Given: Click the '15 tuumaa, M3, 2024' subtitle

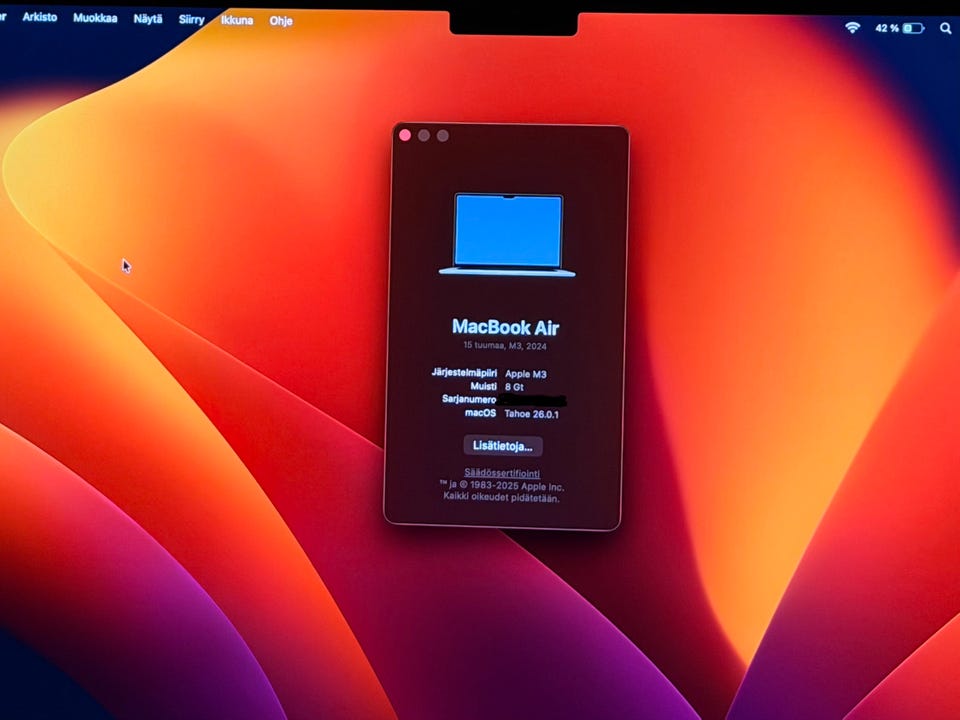Looking at the screenshot, I should (x=505, y=345).
